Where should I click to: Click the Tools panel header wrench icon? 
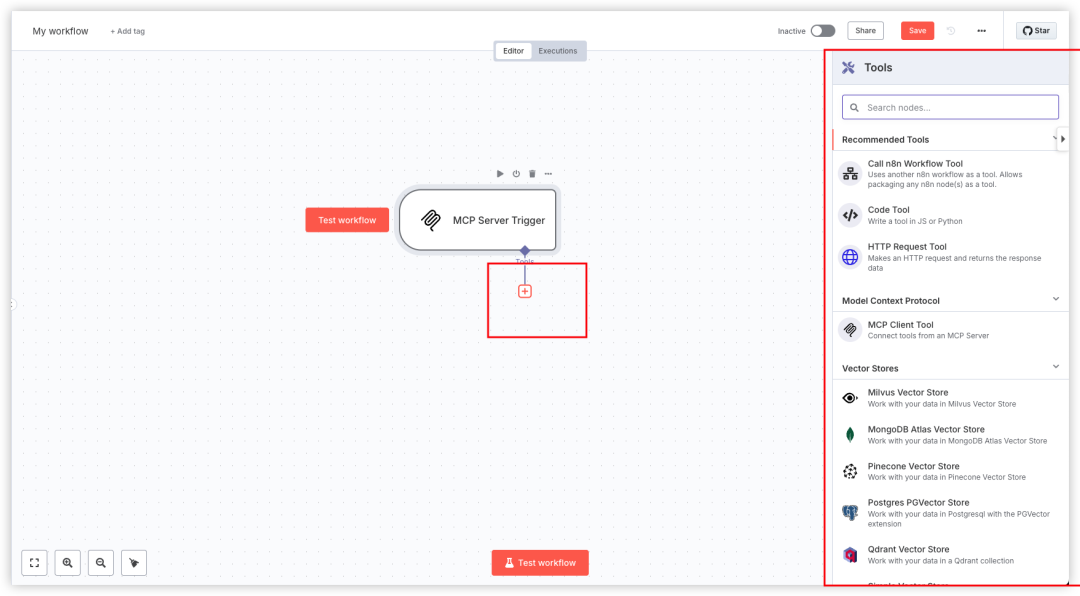tap(849, 68)
